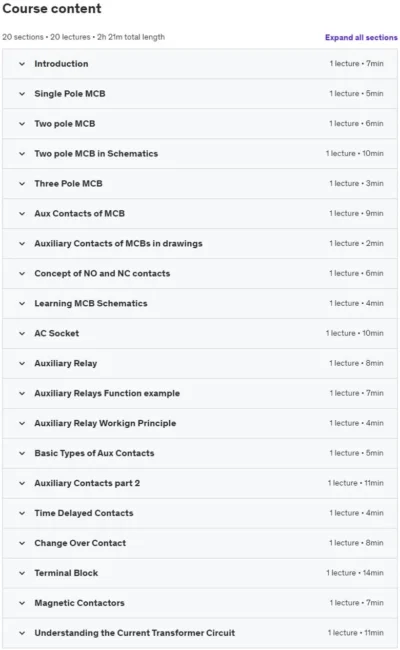The image size is (400, 650).
Task: Expand Understanding the Current Transformer Circuit
Action: 200,633
